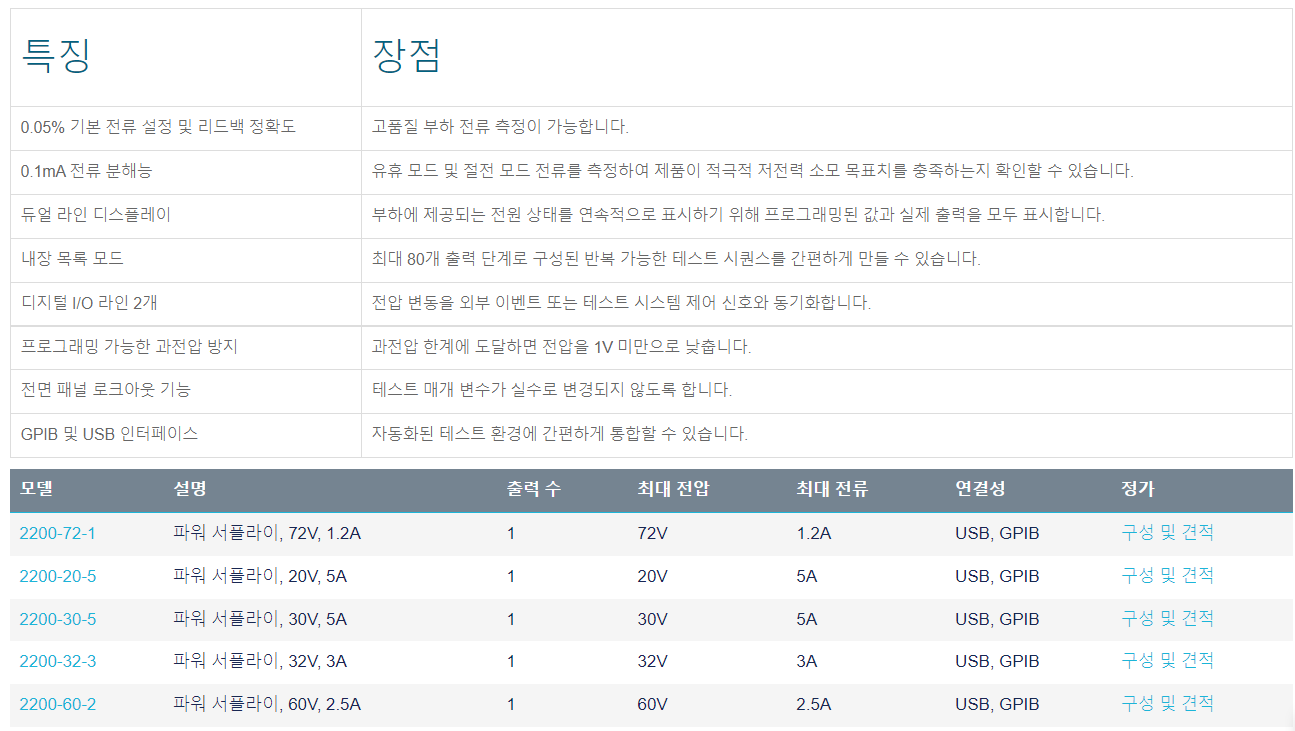Screen dimensions: 1295x731
Task: Click the 최대 80개 출력 단계 benefit text
Action: click(x=676, y=259)
